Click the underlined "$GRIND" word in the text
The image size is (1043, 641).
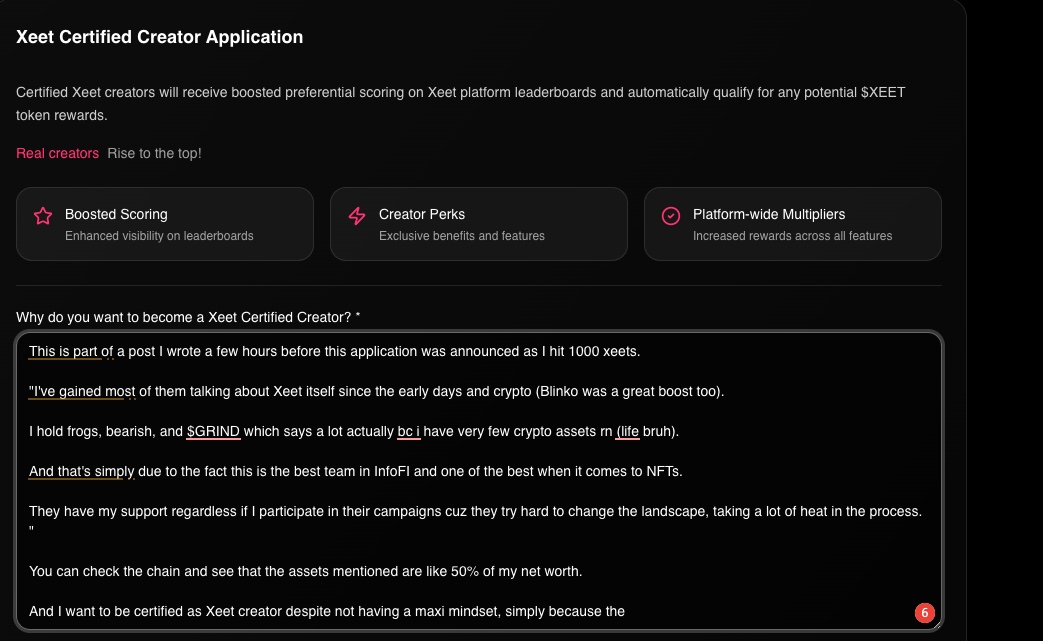tap(213, 431)
